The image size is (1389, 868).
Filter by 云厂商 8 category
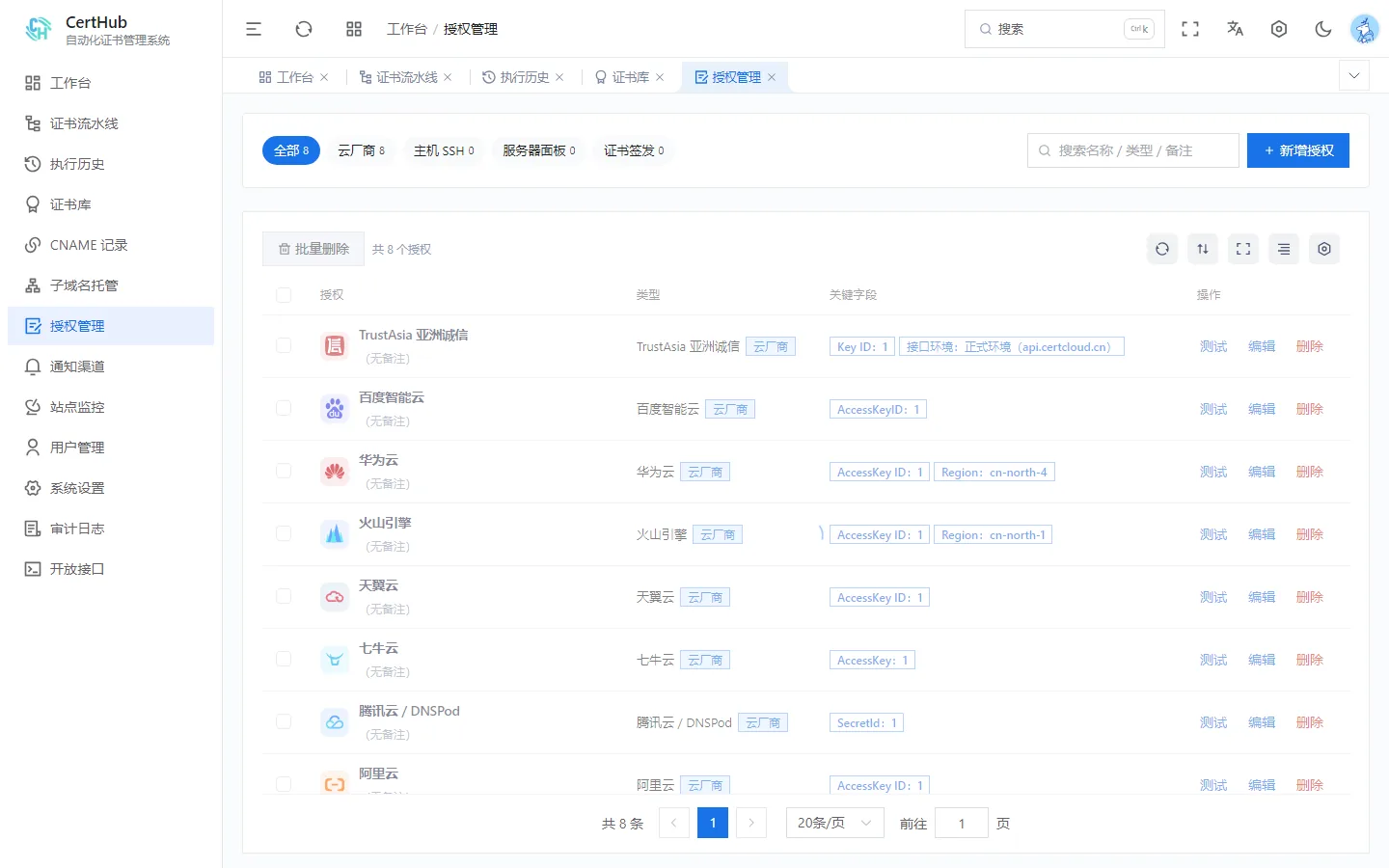(x=362, y=150)
